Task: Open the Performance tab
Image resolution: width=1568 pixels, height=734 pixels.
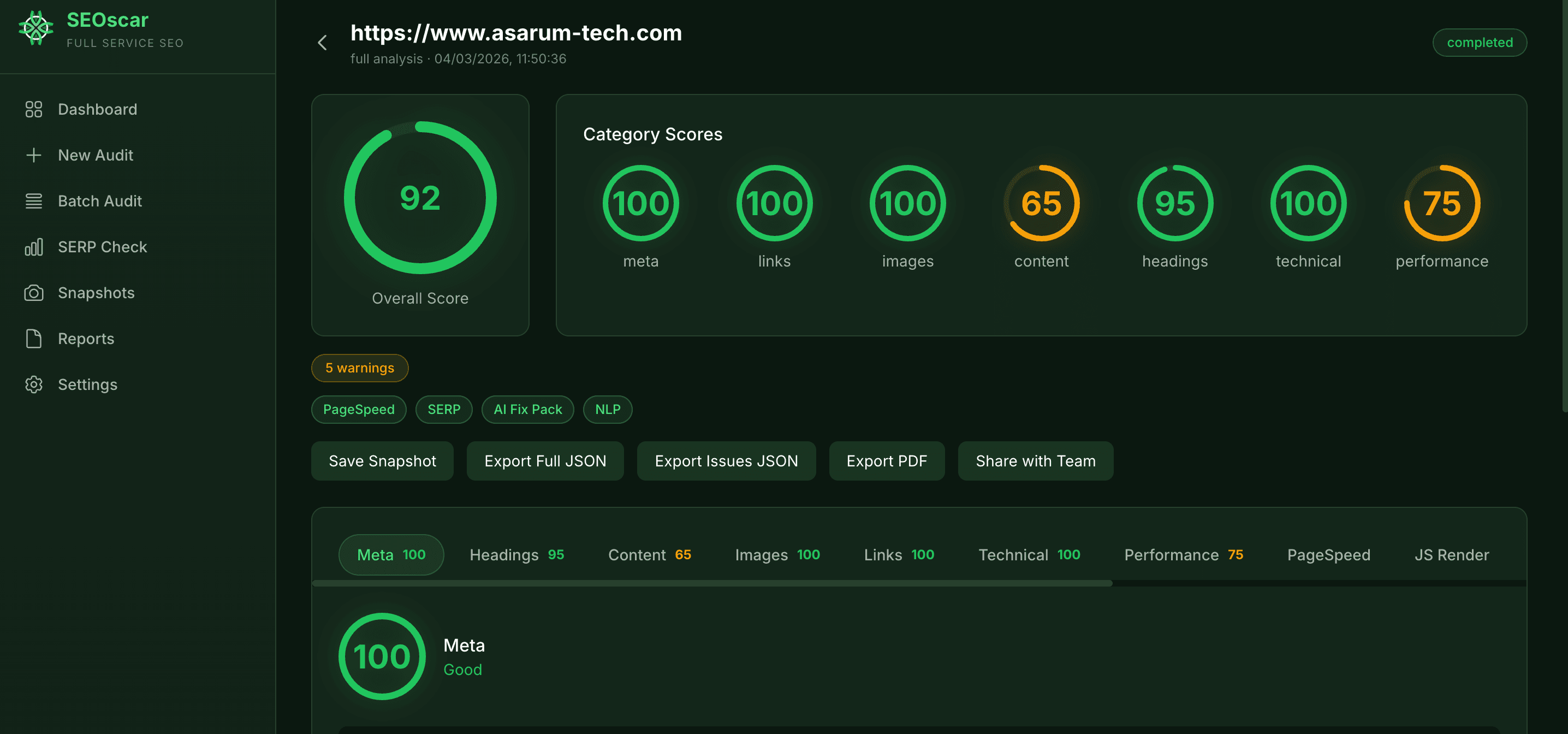Action: tap(1183, 554)
